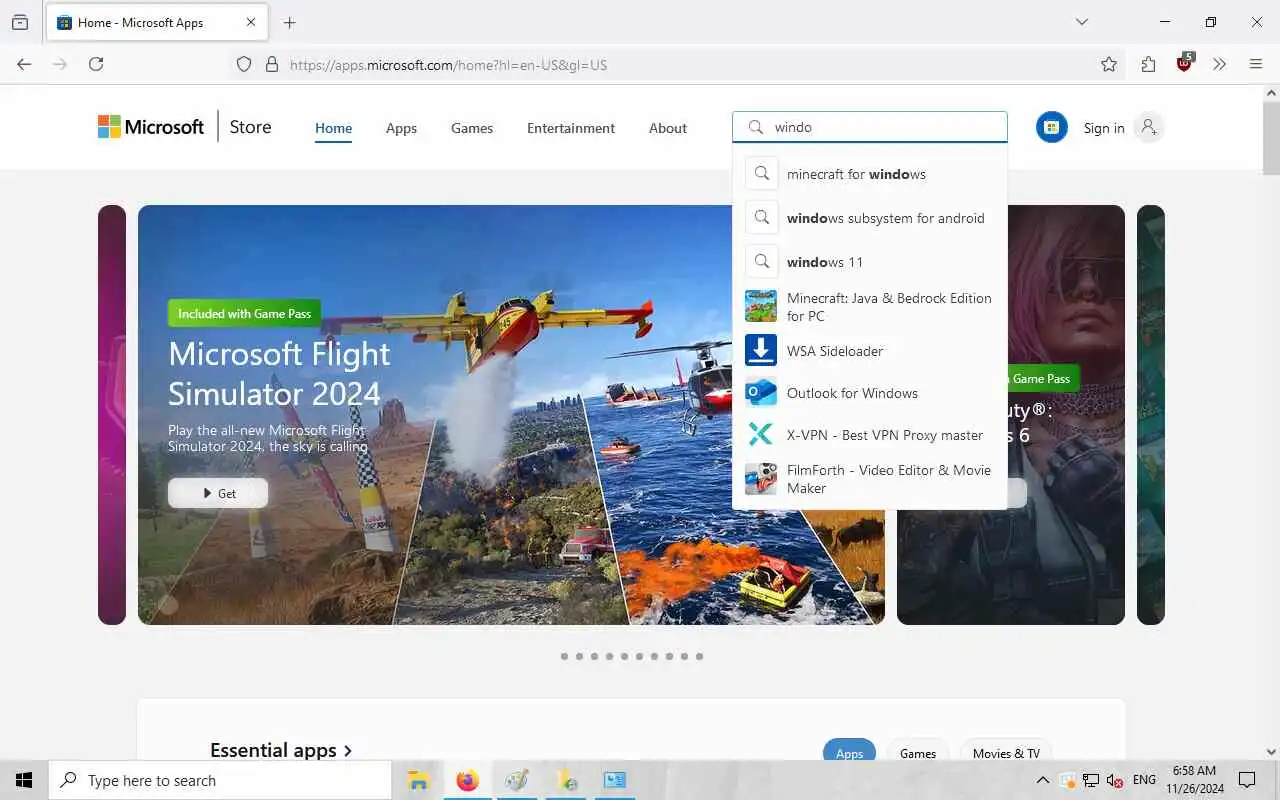Viewport: 1280px width, 800px height.
Task: Close the Home - Microsoft Apps tab
Action: [x=251, y=22]
